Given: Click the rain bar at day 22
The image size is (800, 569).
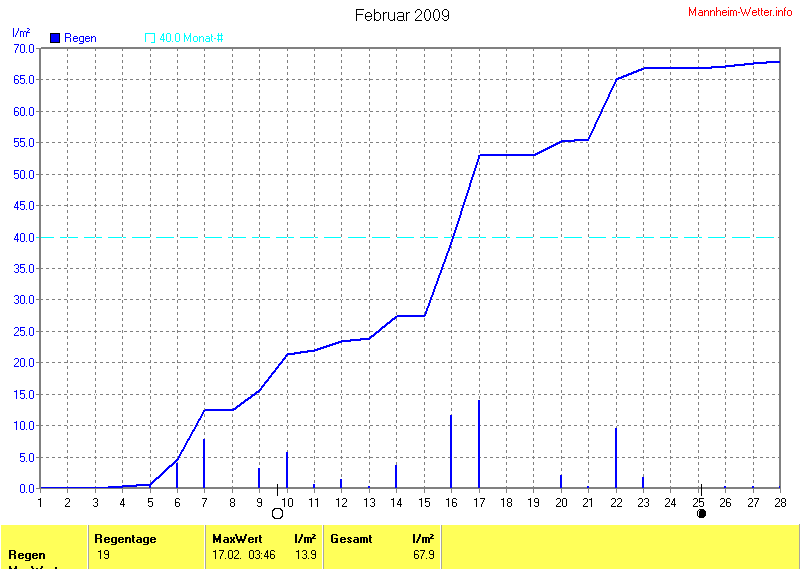Looking at the screenshot, I should coord(616,458).
